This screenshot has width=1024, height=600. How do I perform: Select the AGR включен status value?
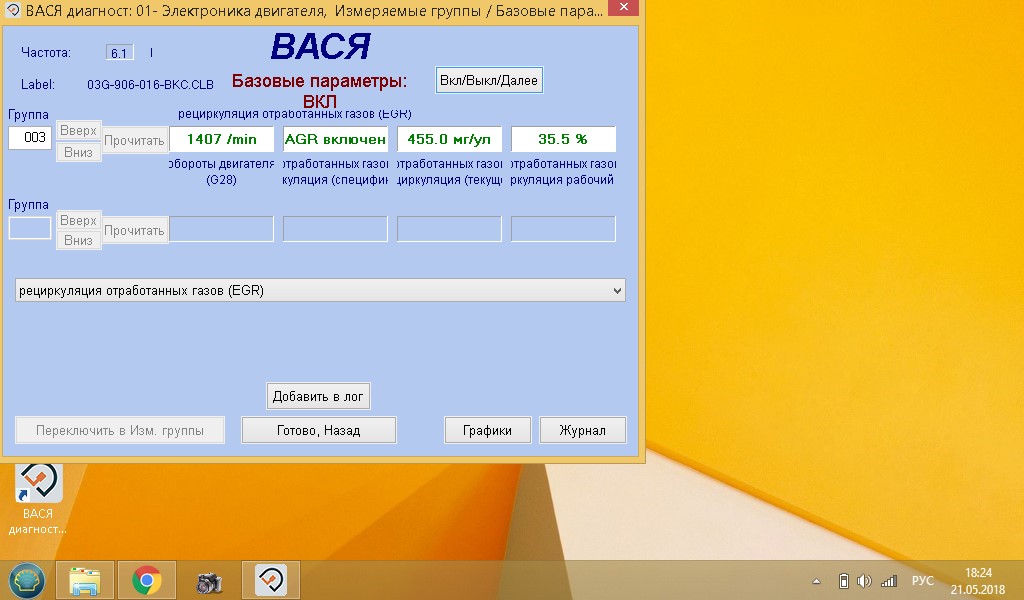click(335, 139)
